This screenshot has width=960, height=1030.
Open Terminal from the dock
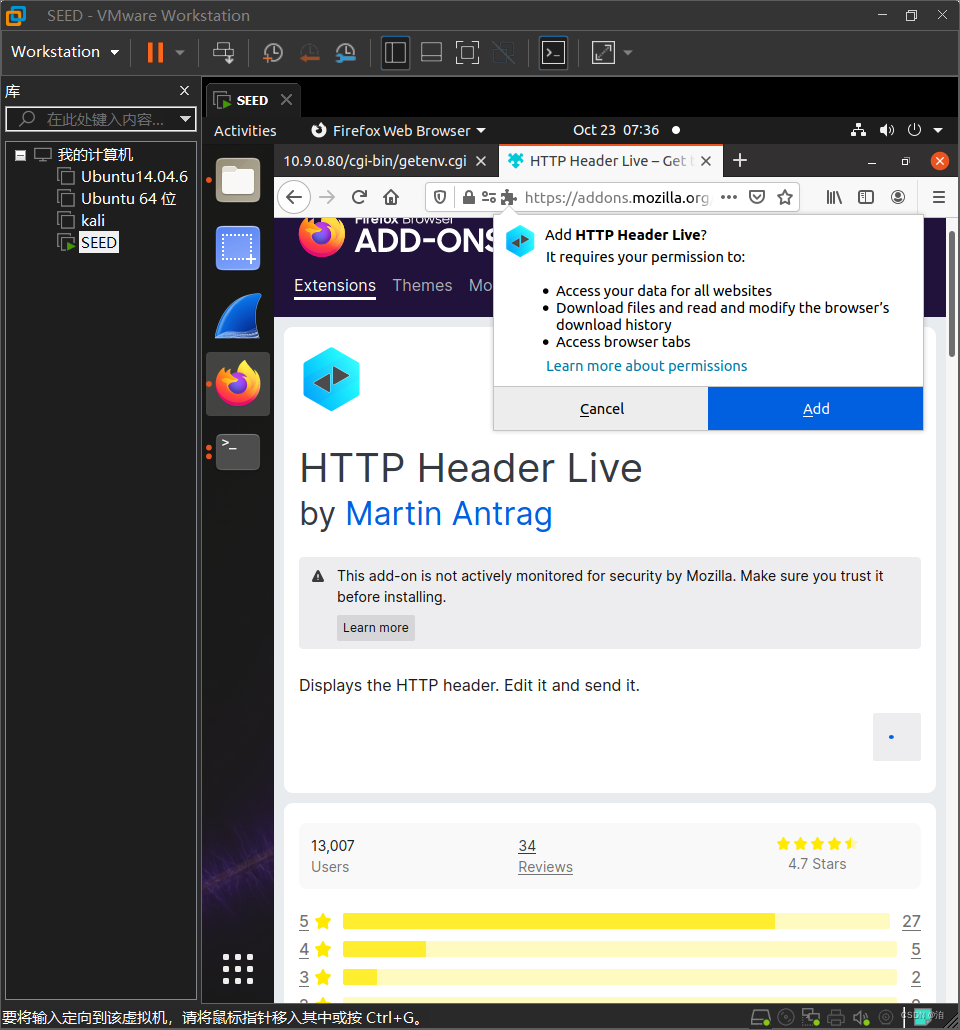click(x=238, y=452)
